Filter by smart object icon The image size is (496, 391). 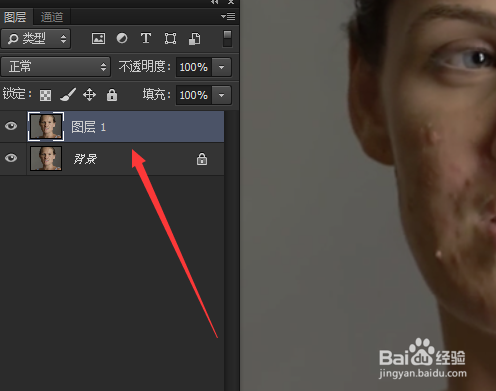195,39
